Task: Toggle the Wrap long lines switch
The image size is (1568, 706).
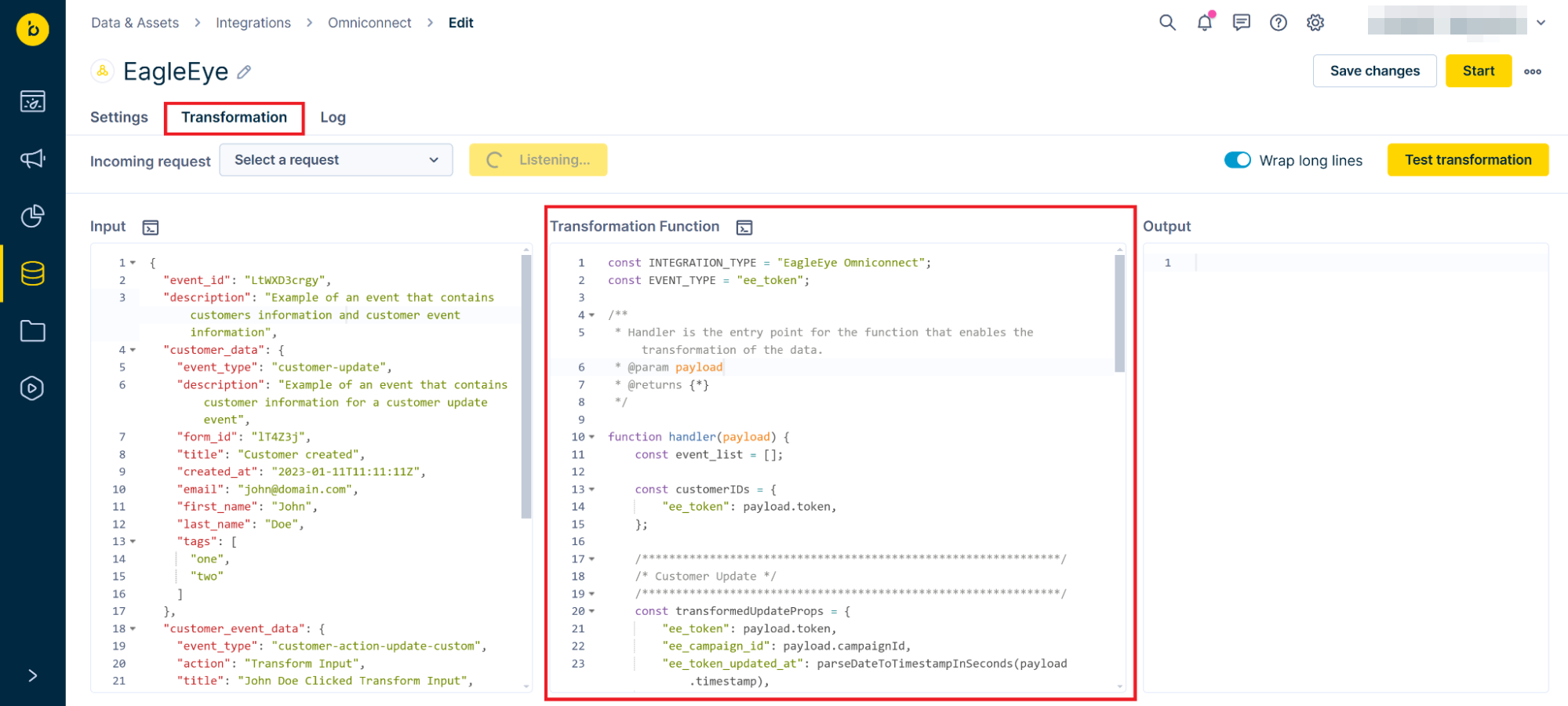Action: (x=1238, y=160)
